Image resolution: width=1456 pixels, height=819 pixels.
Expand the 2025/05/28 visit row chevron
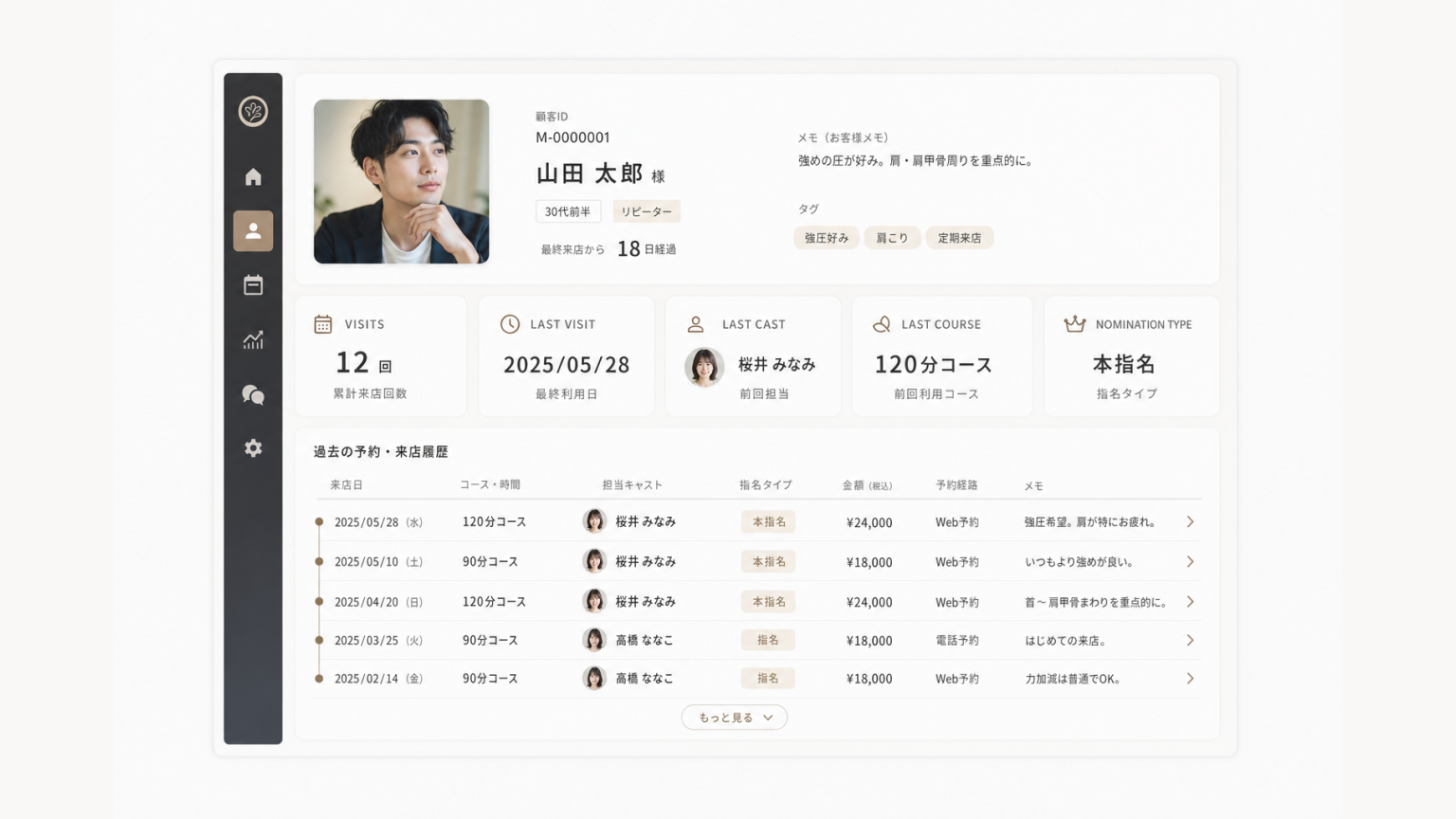point(1190,522)
